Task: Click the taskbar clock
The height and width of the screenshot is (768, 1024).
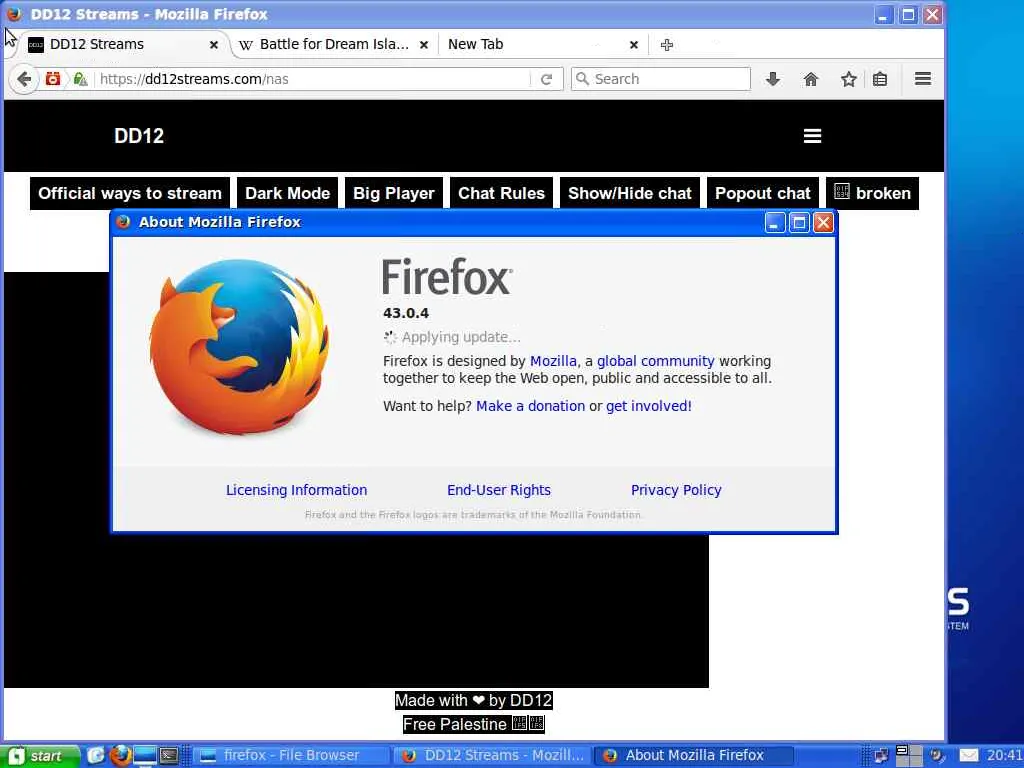Action: click(1004, 756)
